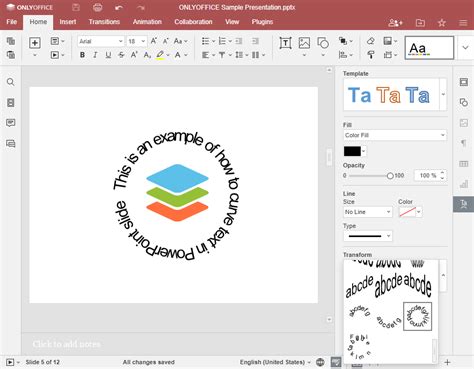Toggle bold formatting
The width and height of the screenshot is (474, 369).
[82, 55]
